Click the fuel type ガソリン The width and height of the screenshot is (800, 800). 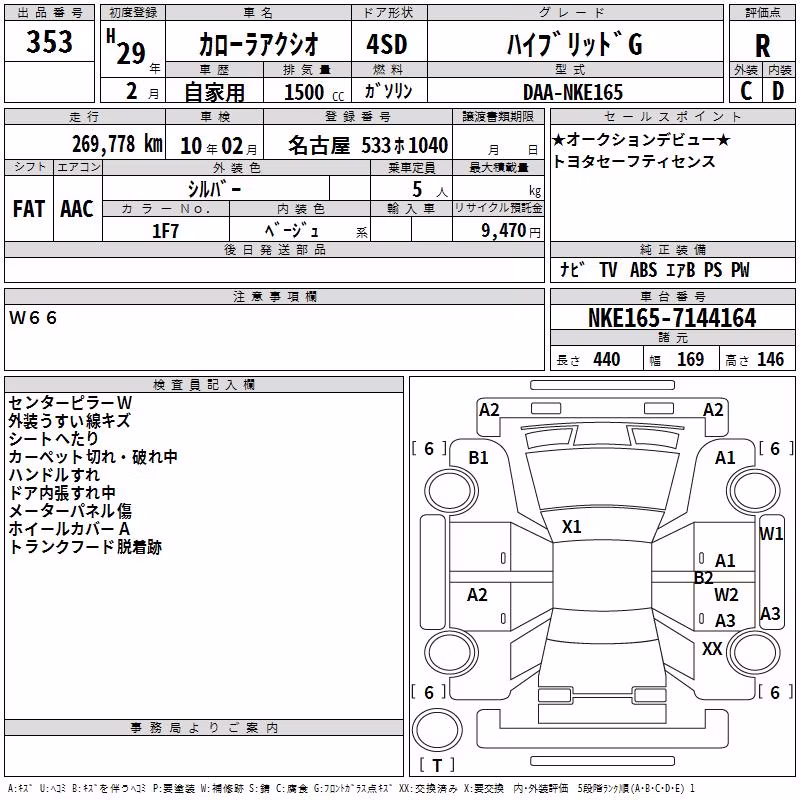pyautogui.click(x=388, y=91)
